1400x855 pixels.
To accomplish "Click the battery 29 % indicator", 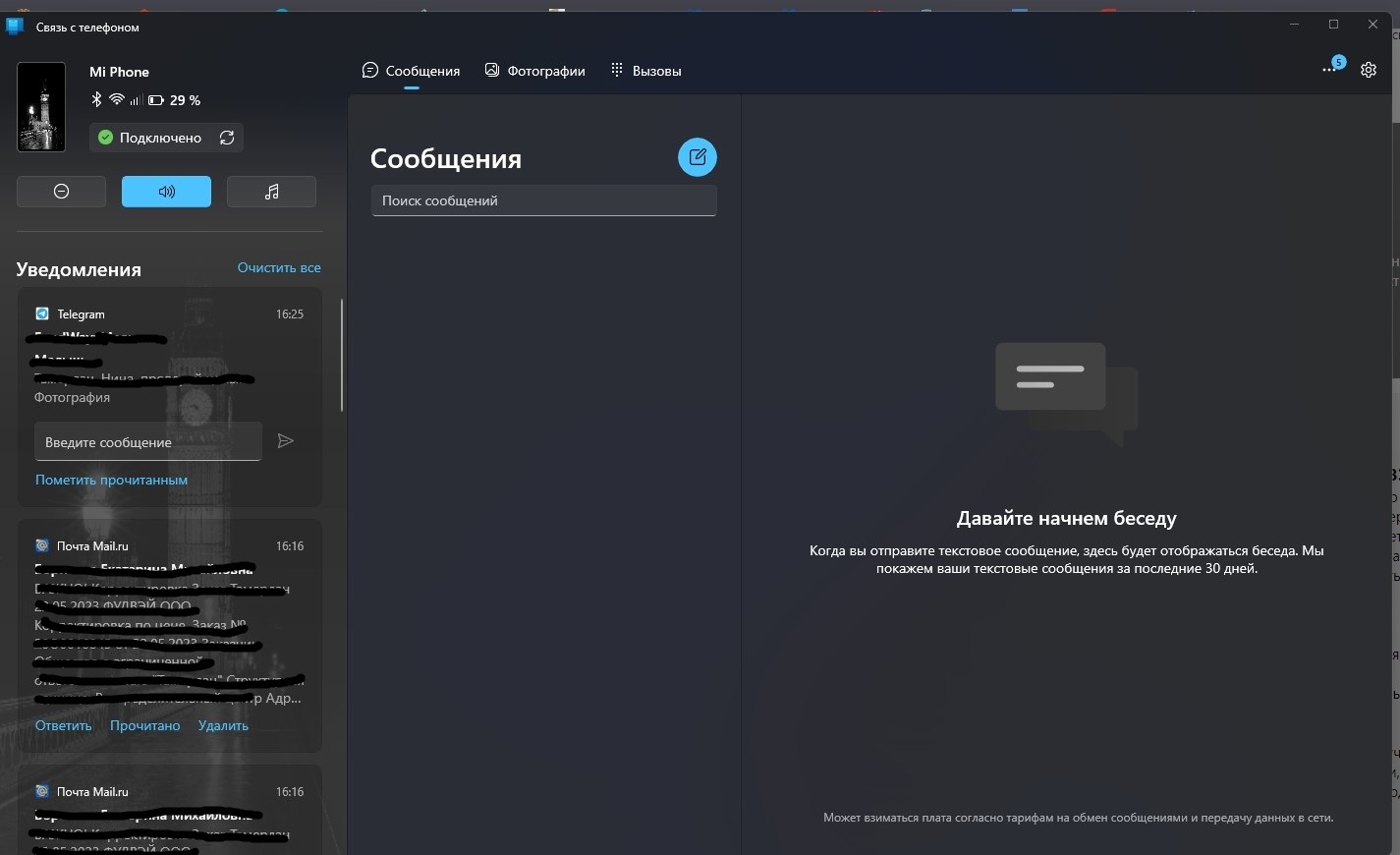I will tap(174, 100).
